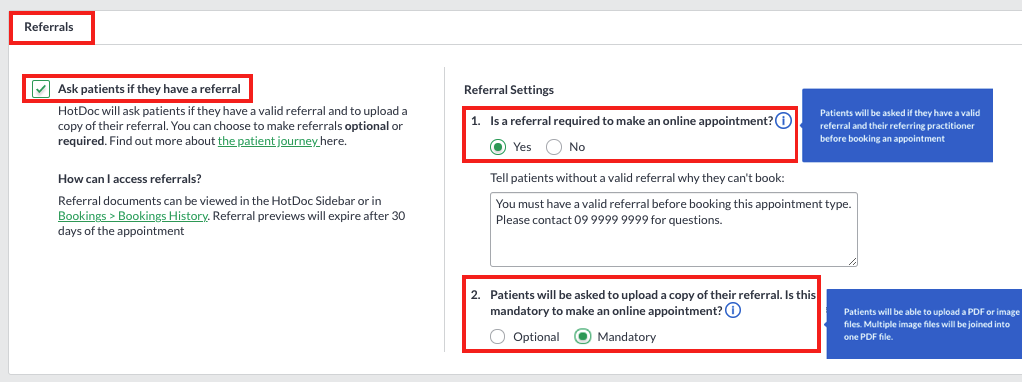Image resolution: width=1022 pixels, height=382 pixels.
Task: Click 'Patients will be asked to upload' question text
Action: tap(652, 303)
